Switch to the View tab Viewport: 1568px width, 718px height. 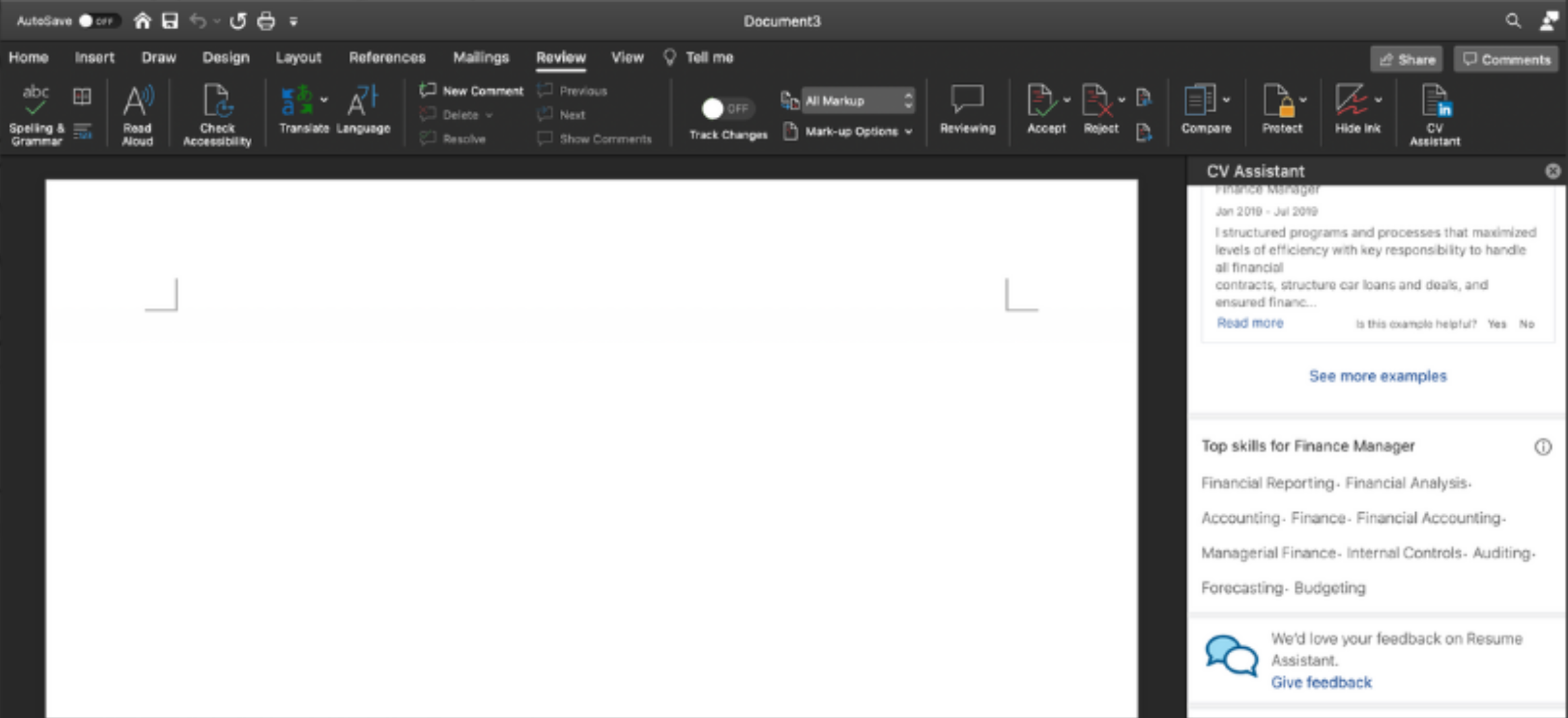(x=627, y=58)
